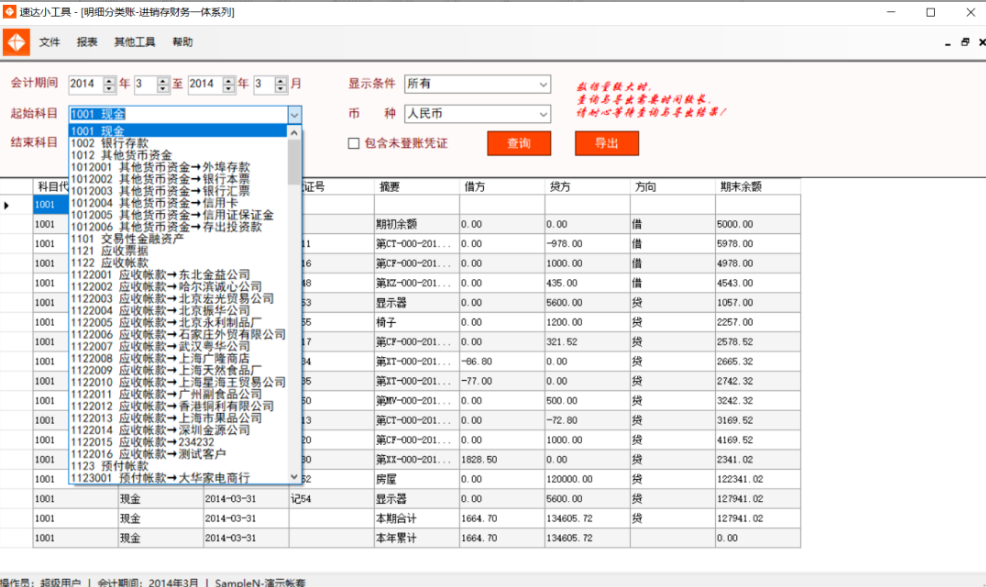The width and height of the screenshot is (986, 587).
Task: Enable 包含未登账凭证 checkbox
Action: 353,143
